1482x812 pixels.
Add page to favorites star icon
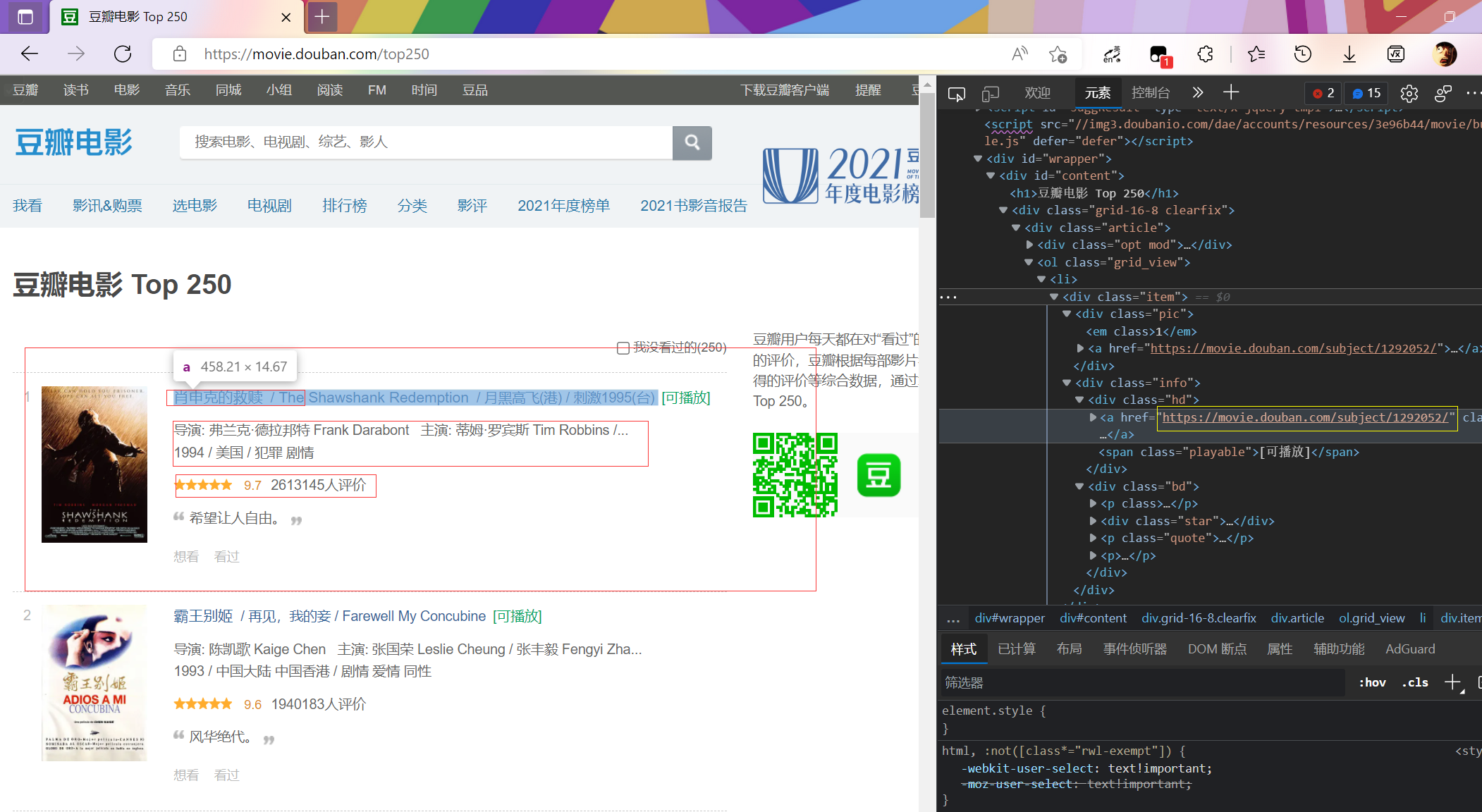(x=1058, y=54)
